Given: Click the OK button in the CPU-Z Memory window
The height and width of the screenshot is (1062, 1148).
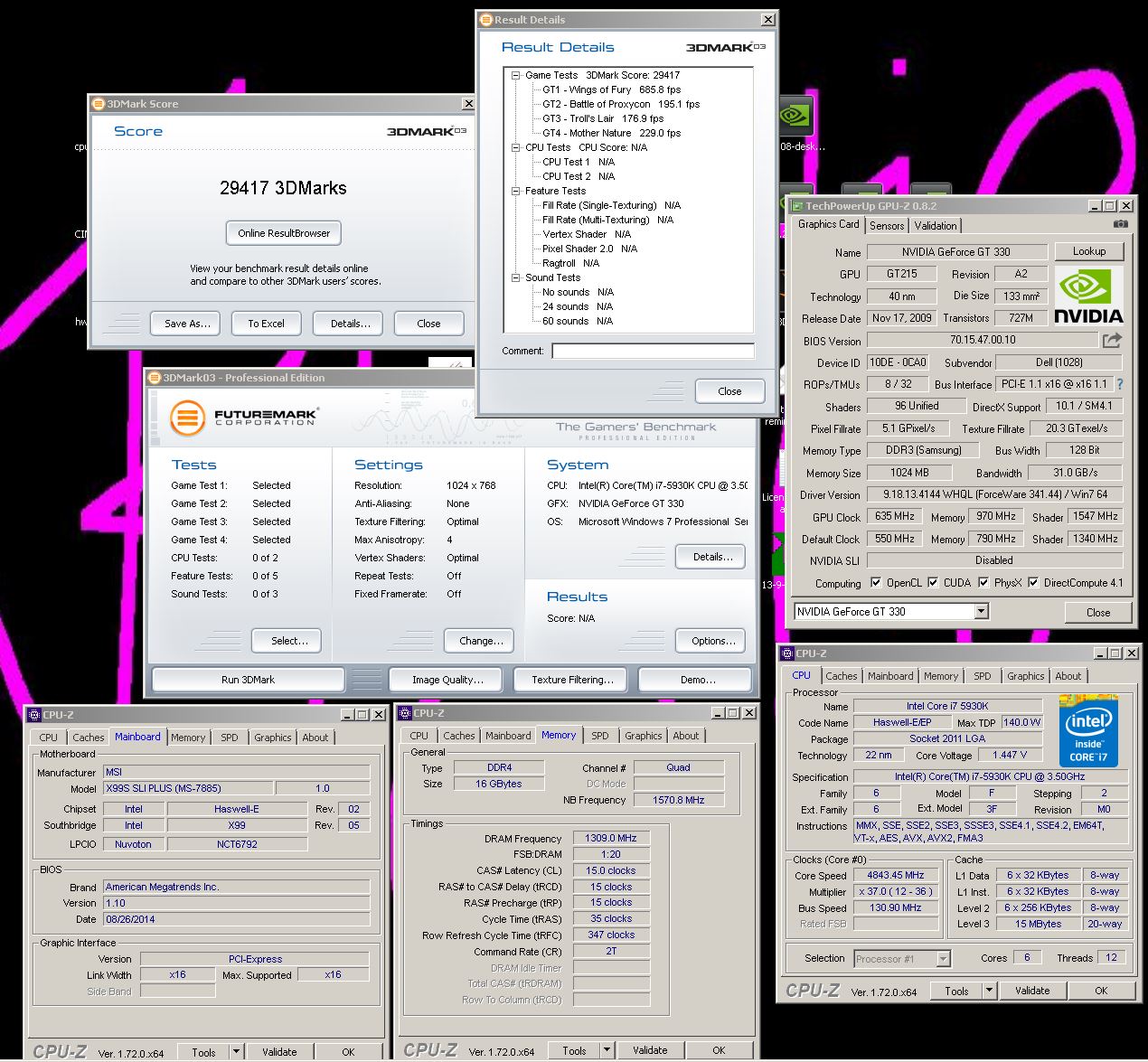Looking at the screenshot, I should [x=719, y=1050].
